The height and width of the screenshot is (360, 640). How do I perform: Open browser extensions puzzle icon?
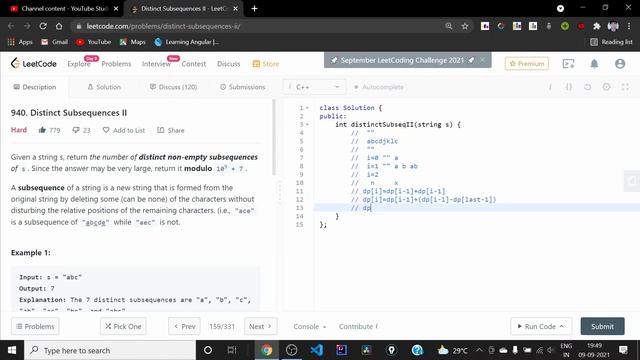[x=597, y=26]
